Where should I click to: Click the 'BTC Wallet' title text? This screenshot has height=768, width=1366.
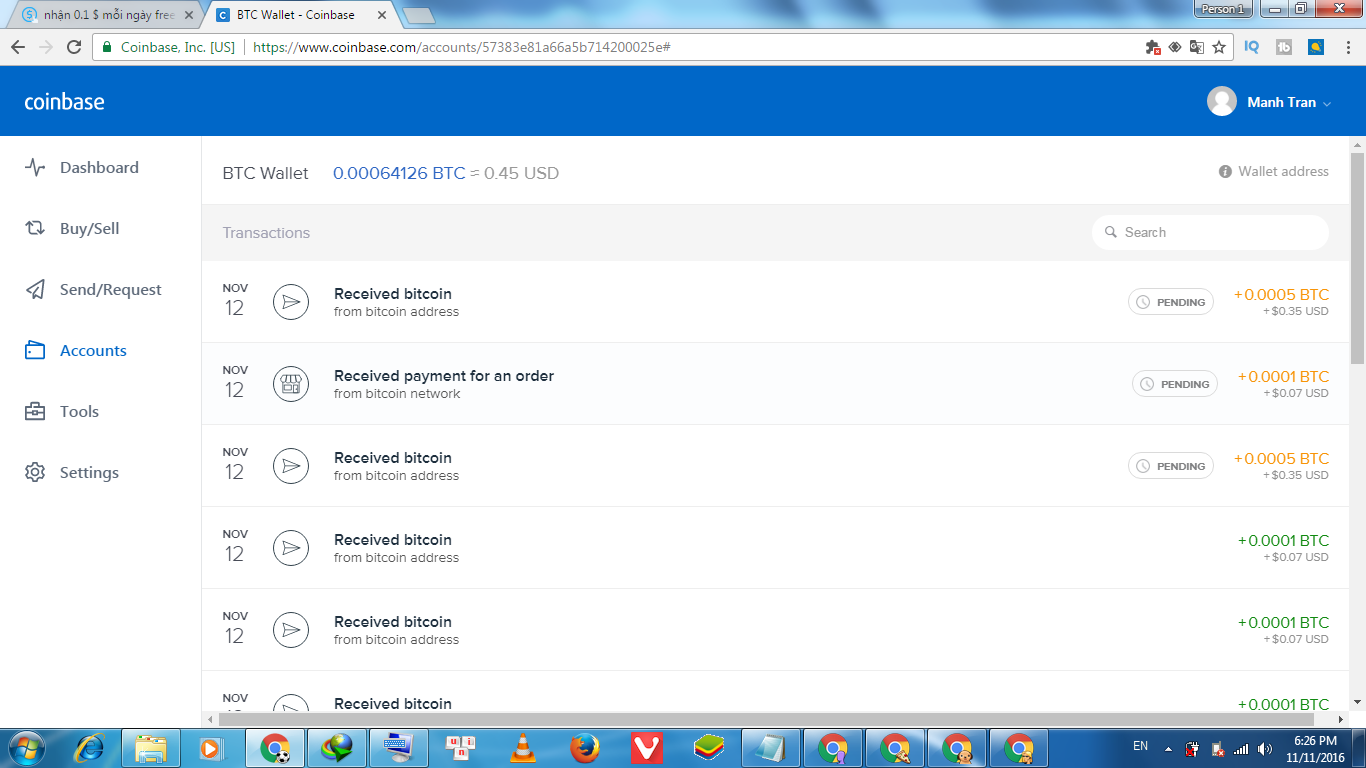(x=266, y=173)
